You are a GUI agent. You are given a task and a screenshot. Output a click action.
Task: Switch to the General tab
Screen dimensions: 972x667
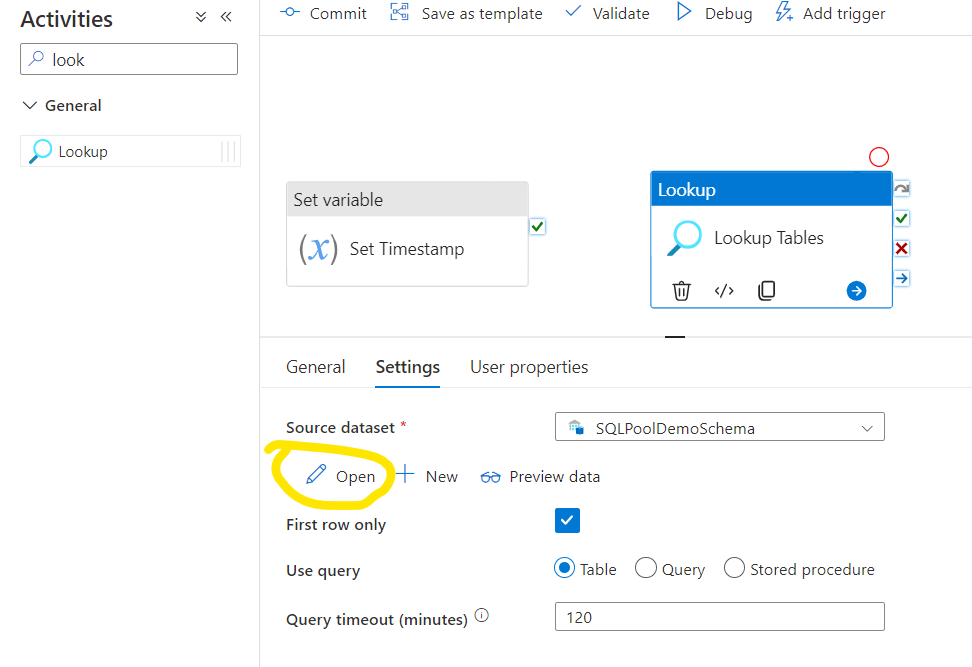[315, 367]
